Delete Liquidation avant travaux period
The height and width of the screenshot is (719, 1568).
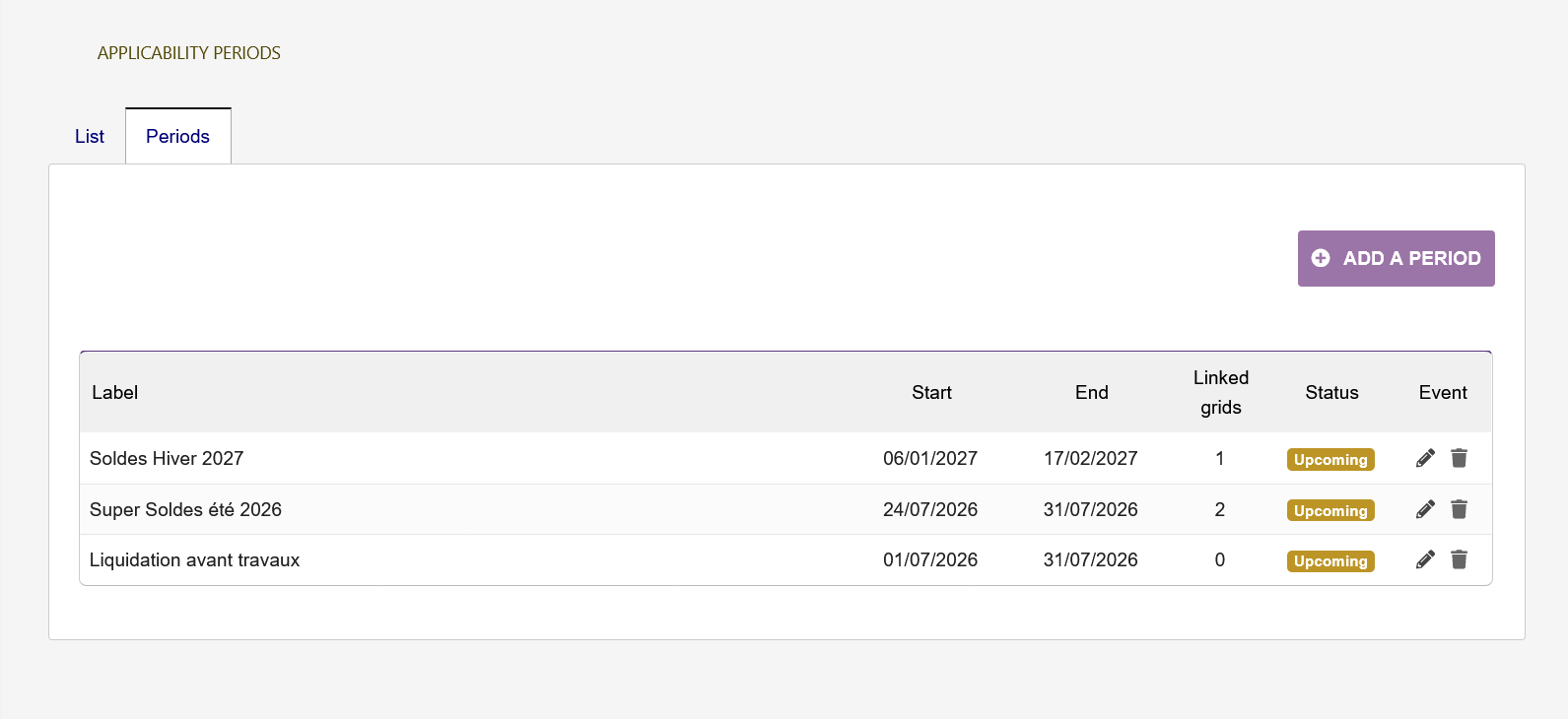[1460, 559]
